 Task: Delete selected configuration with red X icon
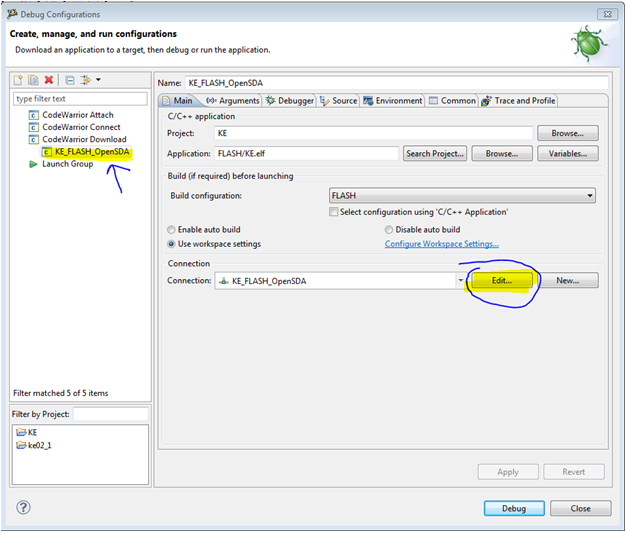click(49, 80)
